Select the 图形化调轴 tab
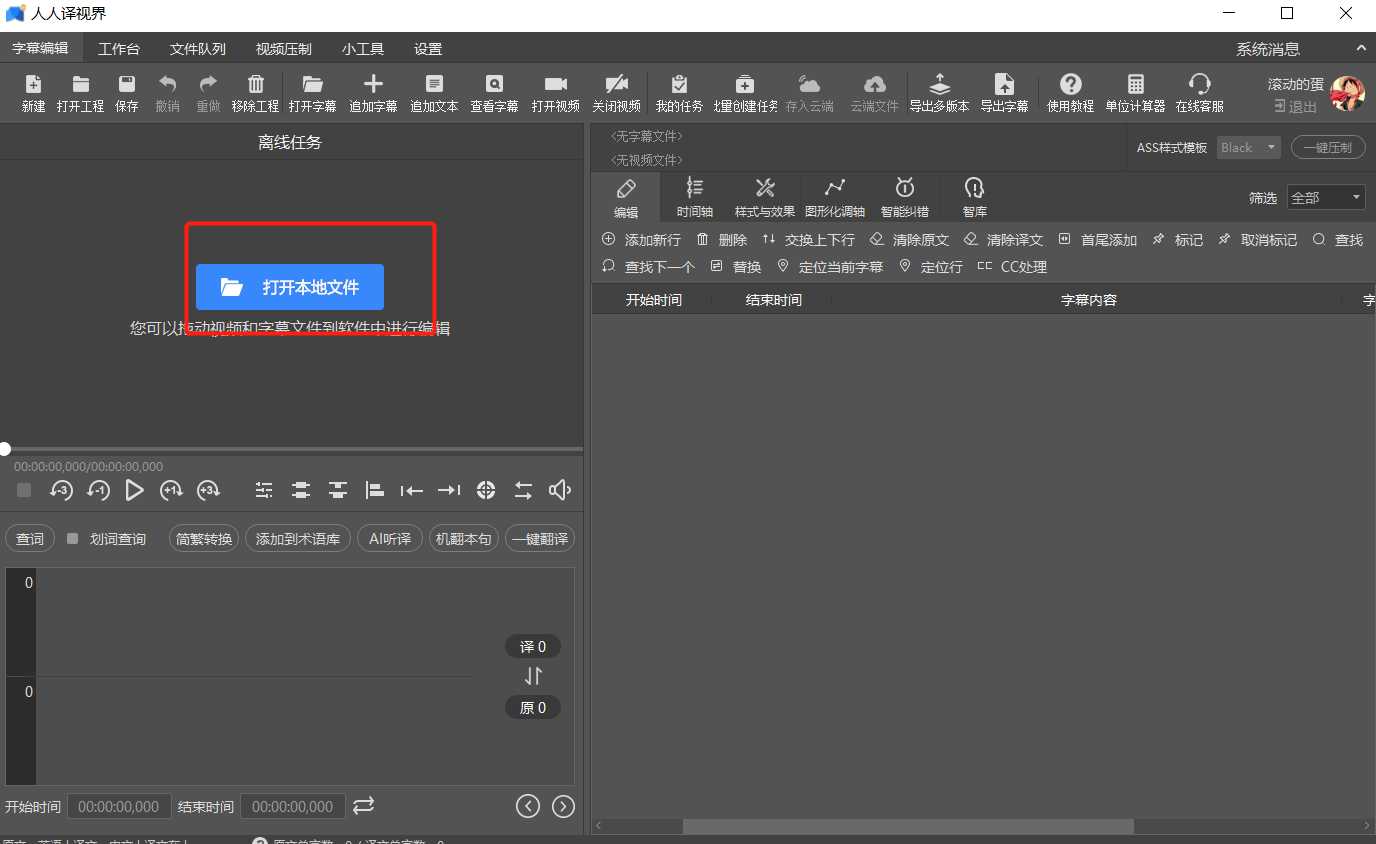This screenshot has width=1376, height=844. [835, 197]
